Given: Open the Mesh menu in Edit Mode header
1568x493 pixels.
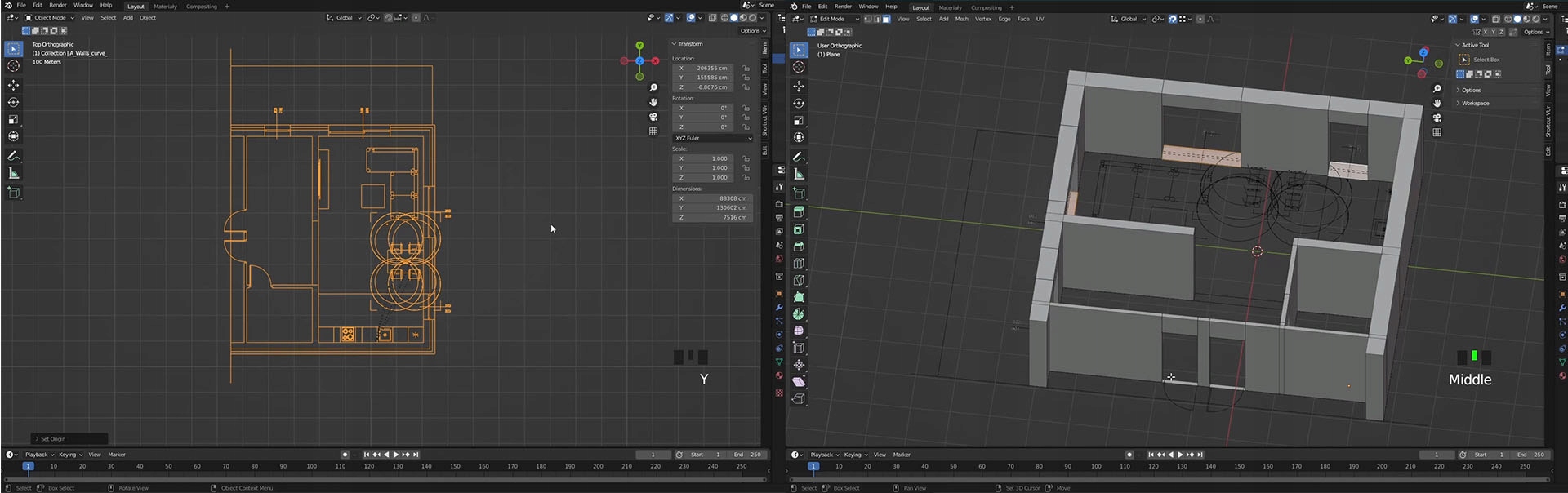Looking at the screenshot, I should pos(961,19).
